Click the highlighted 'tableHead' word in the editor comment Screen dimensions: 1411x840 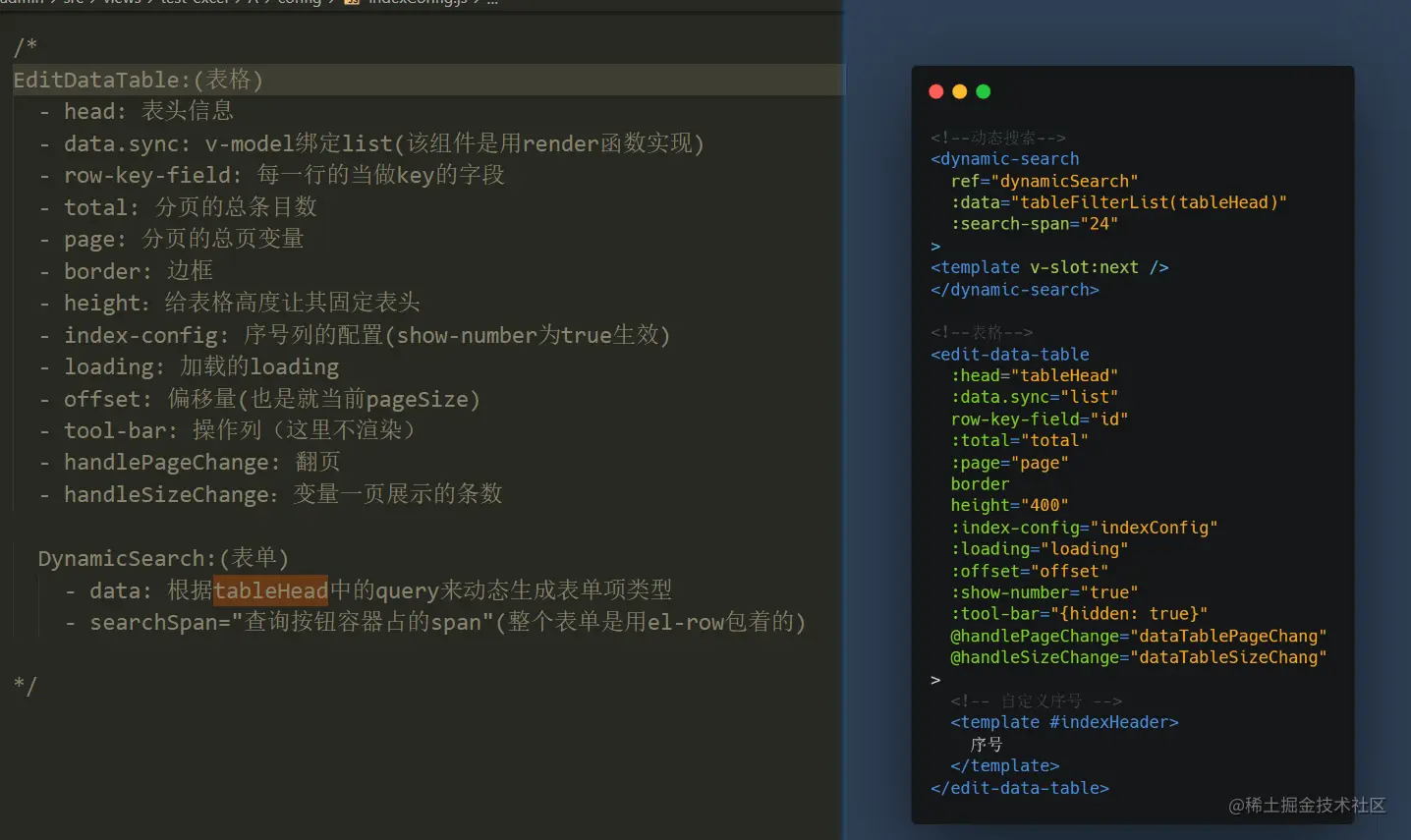[x=270, y=589]
